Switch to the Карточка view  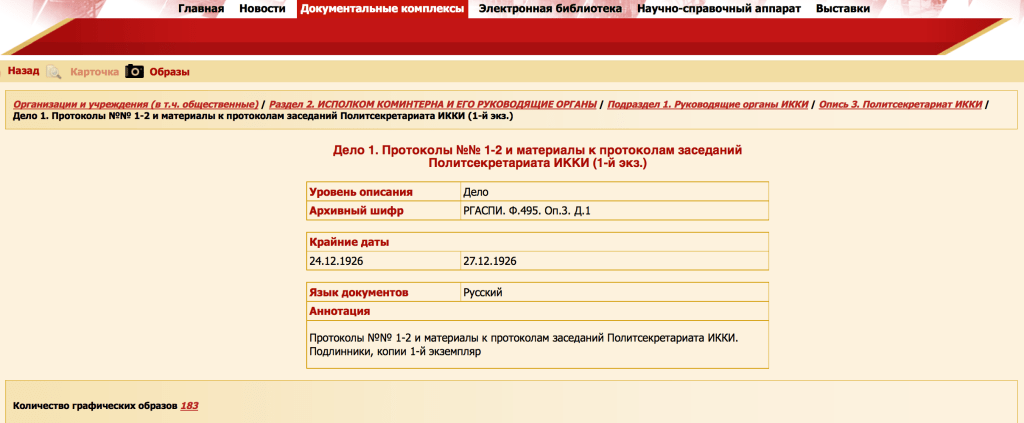(x=94, y=72)
